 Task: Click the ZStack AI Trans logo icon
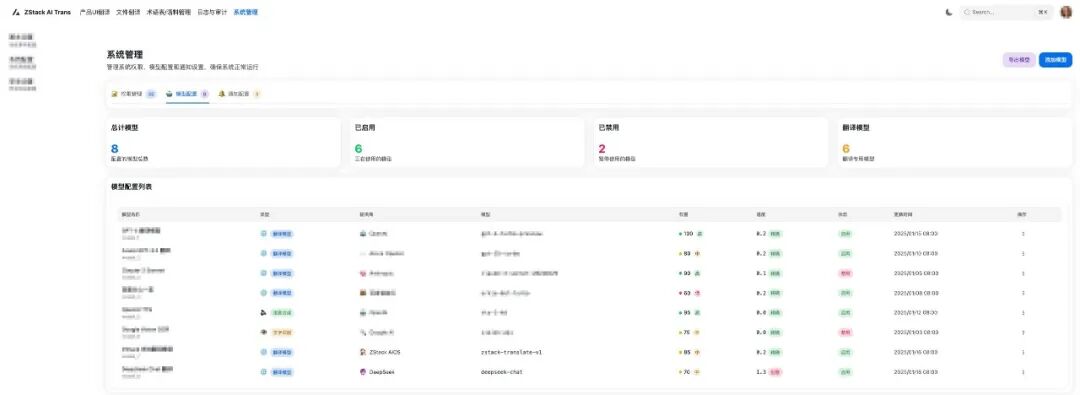pyautogui.click(x=16, y=12)
